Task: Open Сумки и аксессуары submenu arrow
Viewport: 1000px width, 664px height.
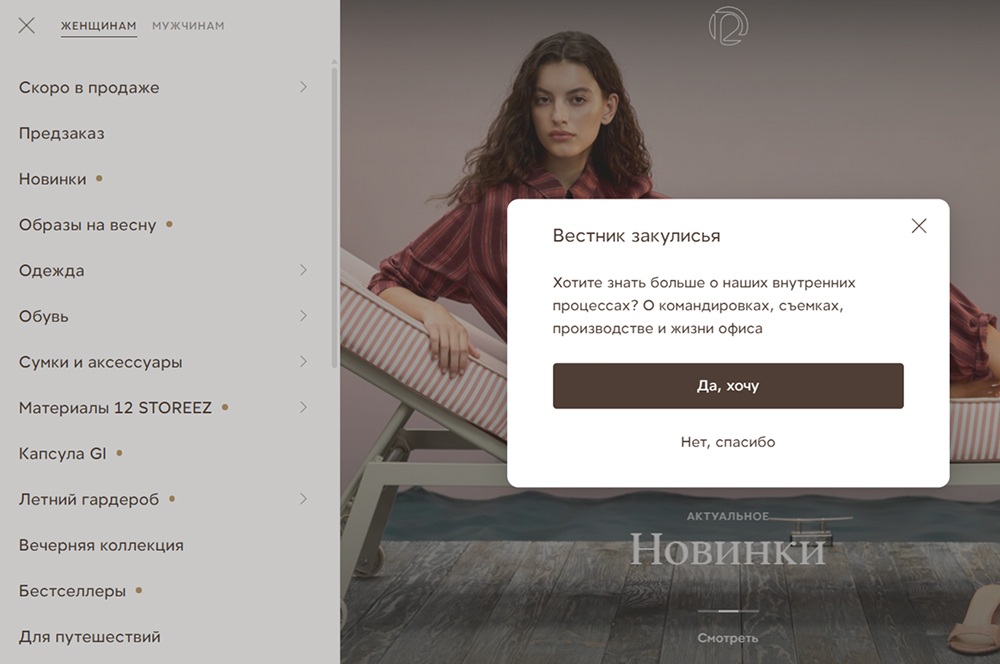Action: (x=304, y=362)
